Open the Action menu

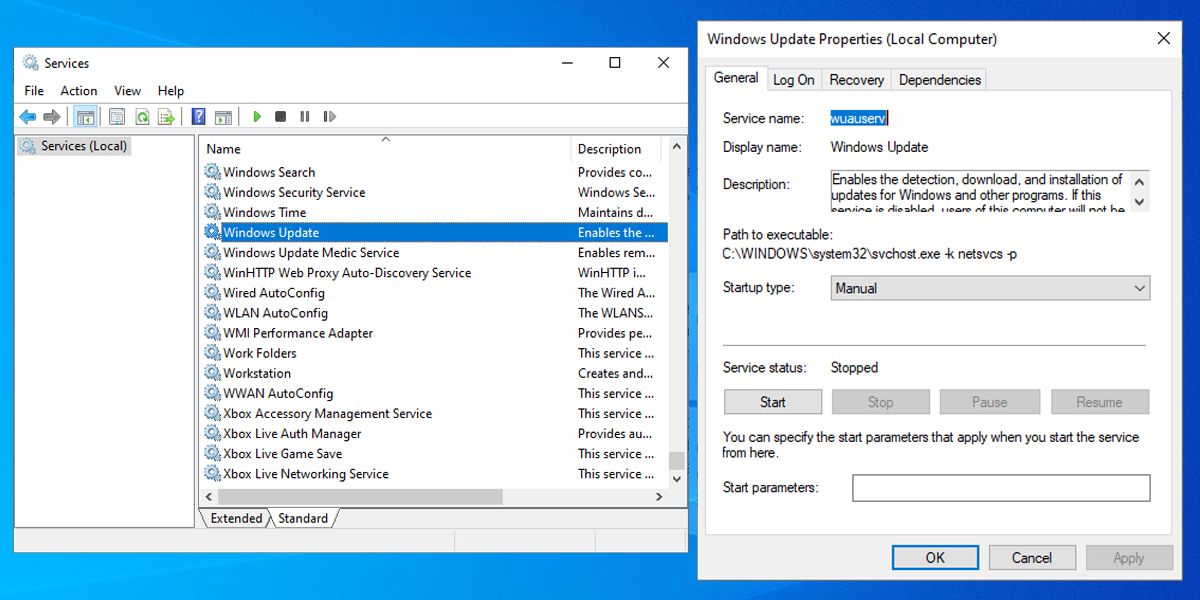coord(78,90)
